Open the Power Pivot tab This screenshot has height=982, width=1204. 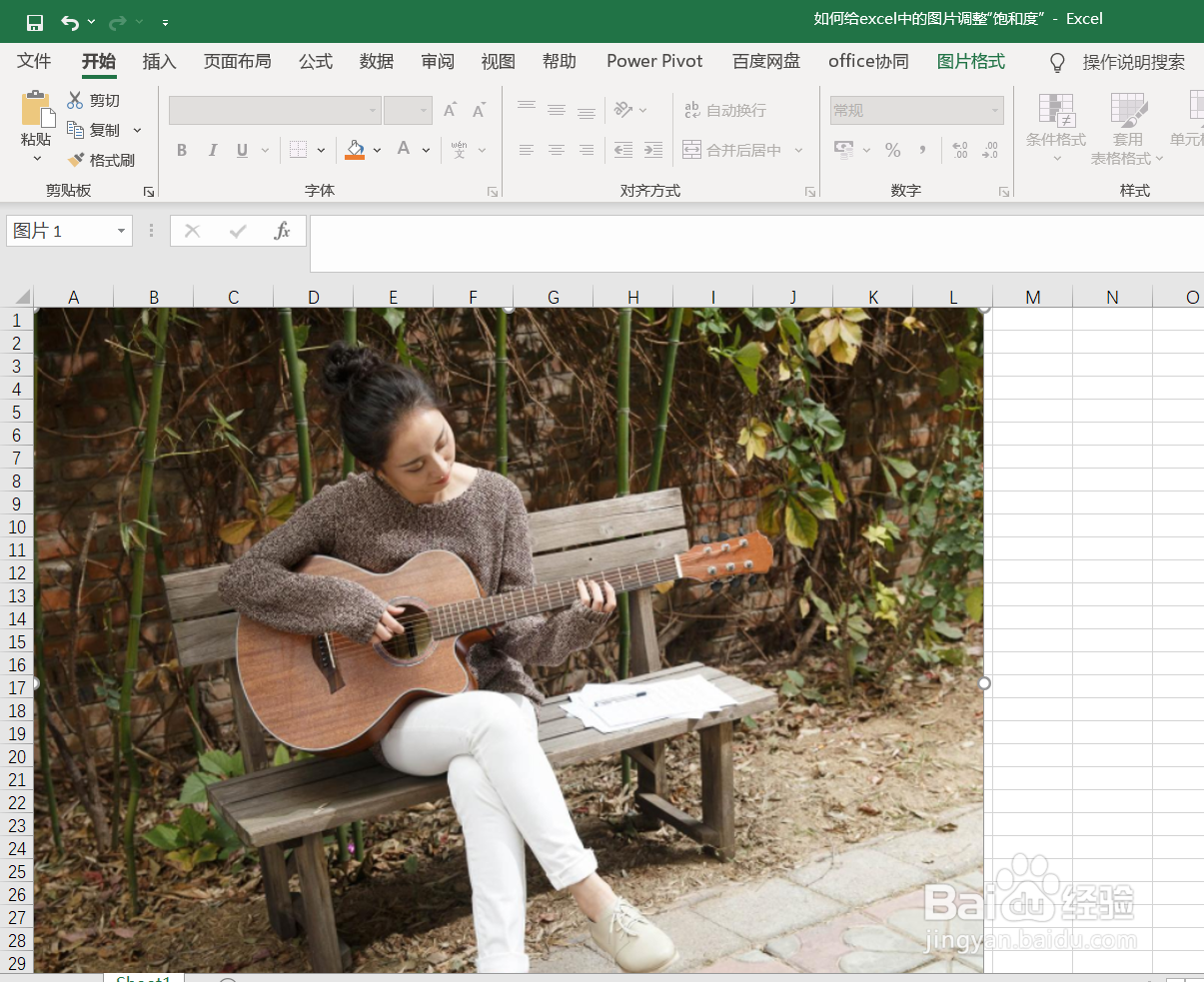coord(654,61)
